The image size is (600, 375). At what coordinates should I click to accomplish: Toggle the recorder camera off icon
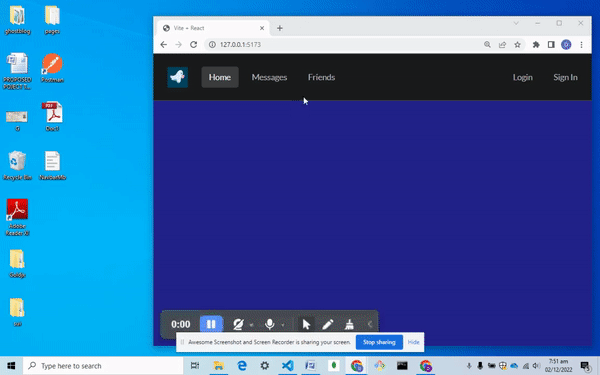[238, 324]
